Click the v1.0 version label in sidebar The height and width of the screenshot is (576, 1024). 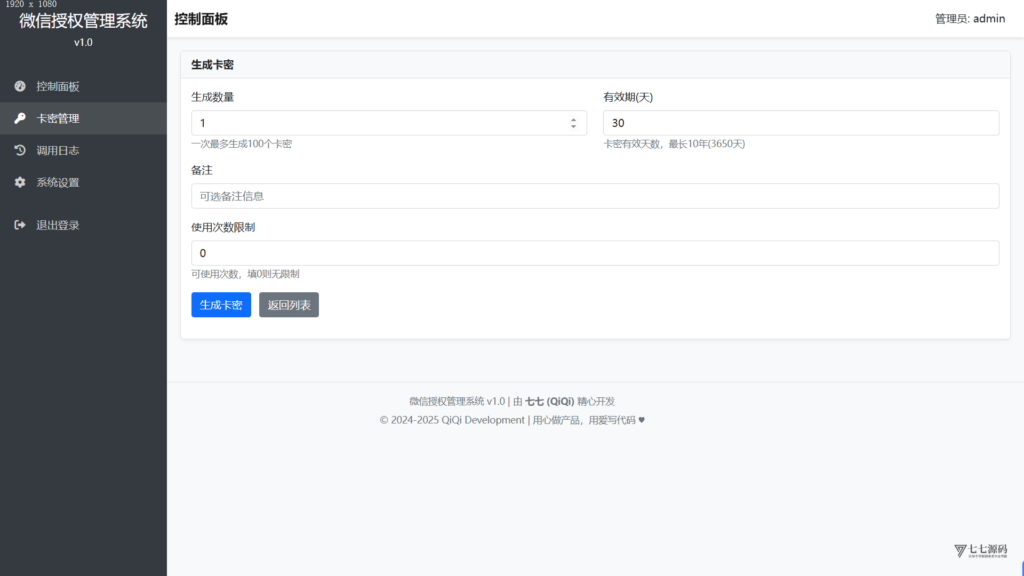click(x=83, y=42)
